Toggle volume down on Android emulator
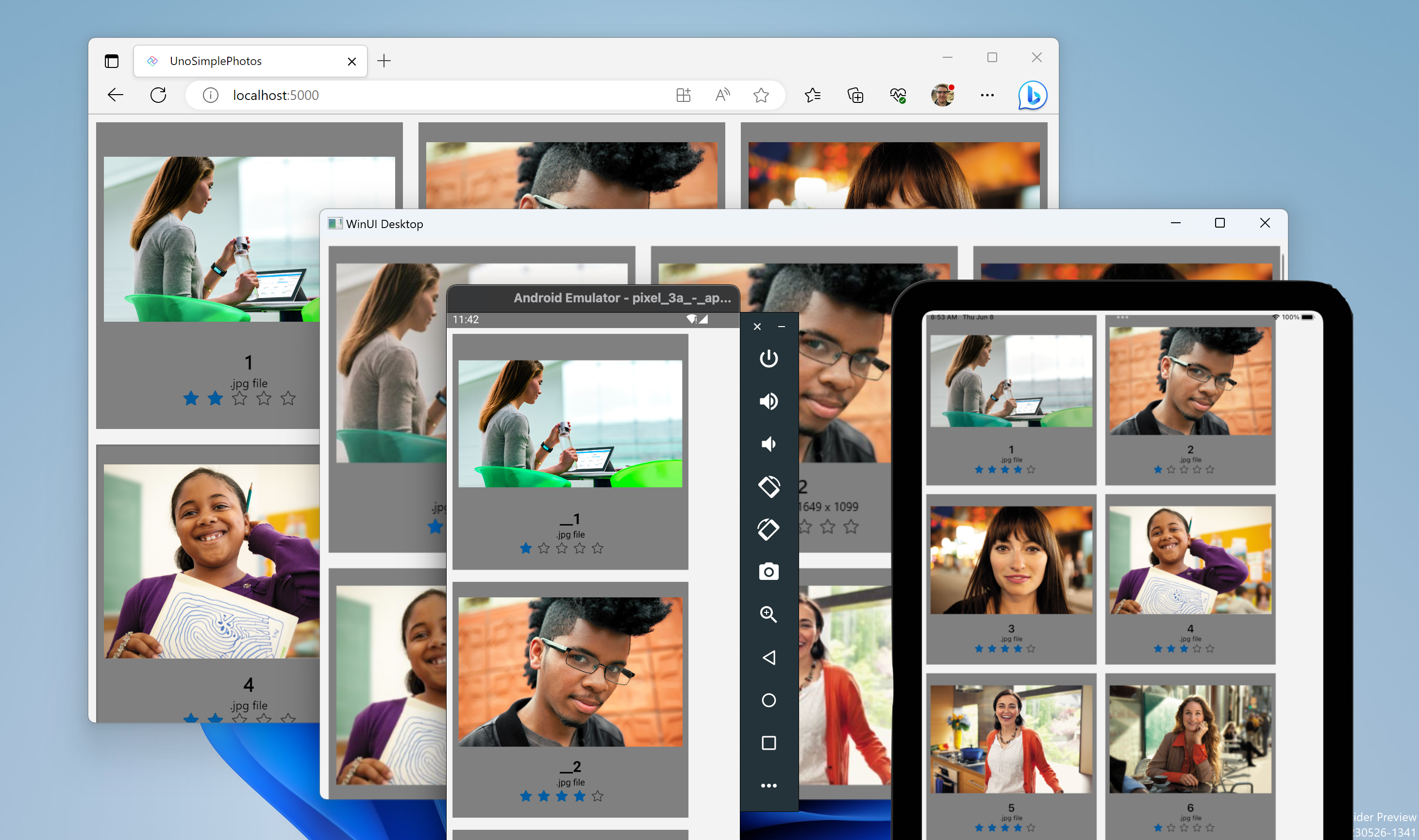This screenshot has width=1419, height=840. (770, 442)
